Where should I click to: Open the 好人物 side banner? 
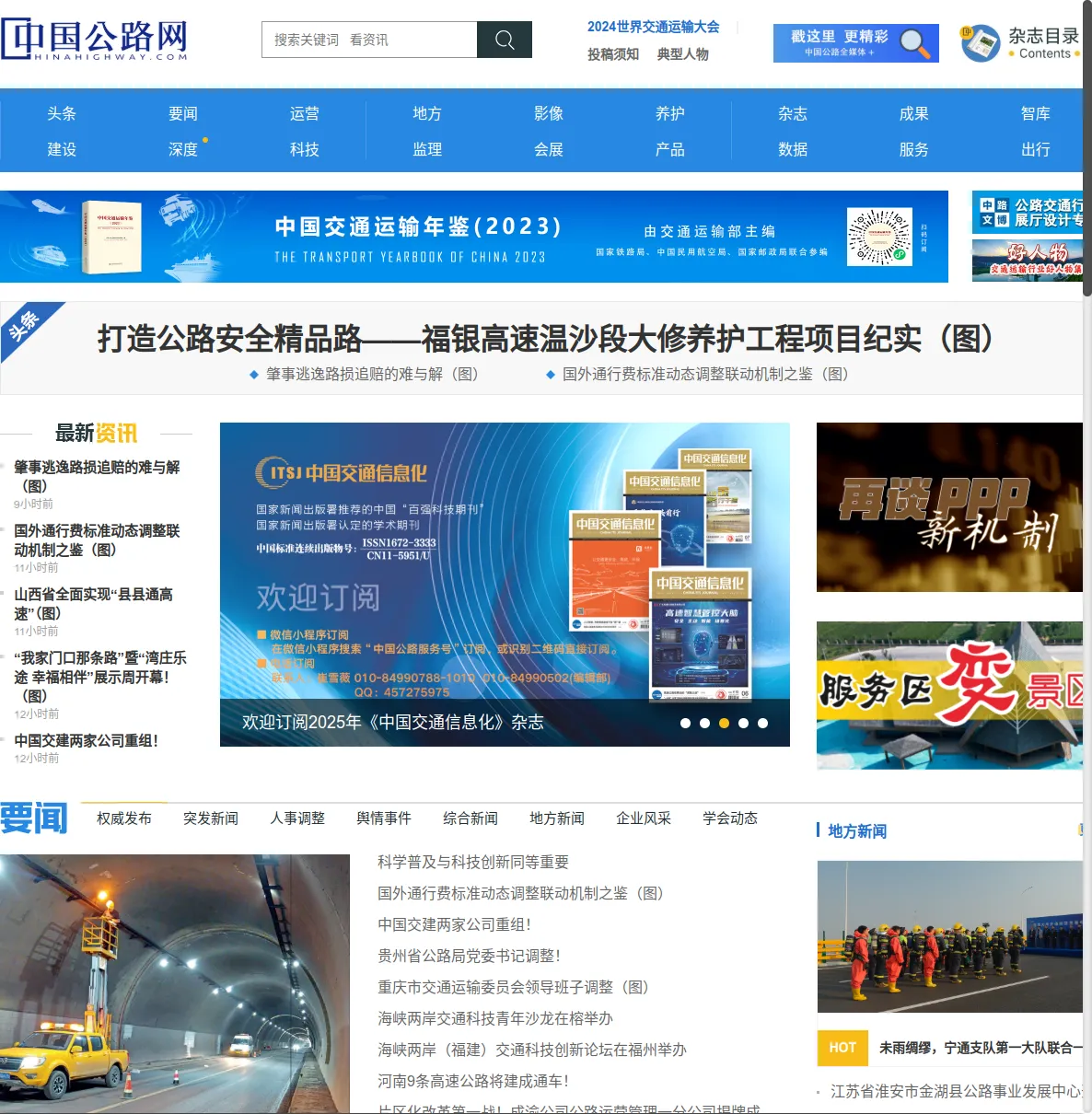tap(1028, 260)
